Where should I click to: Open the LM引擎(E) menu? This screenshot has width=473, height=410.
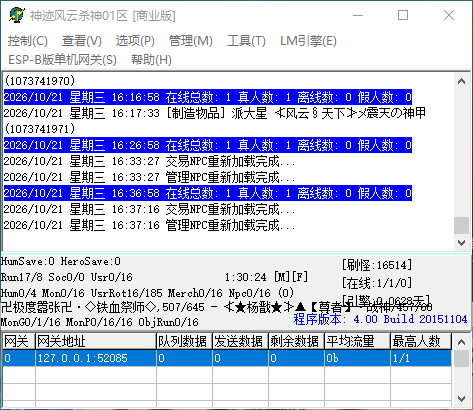pyautogui.click(x=308, y=41)
